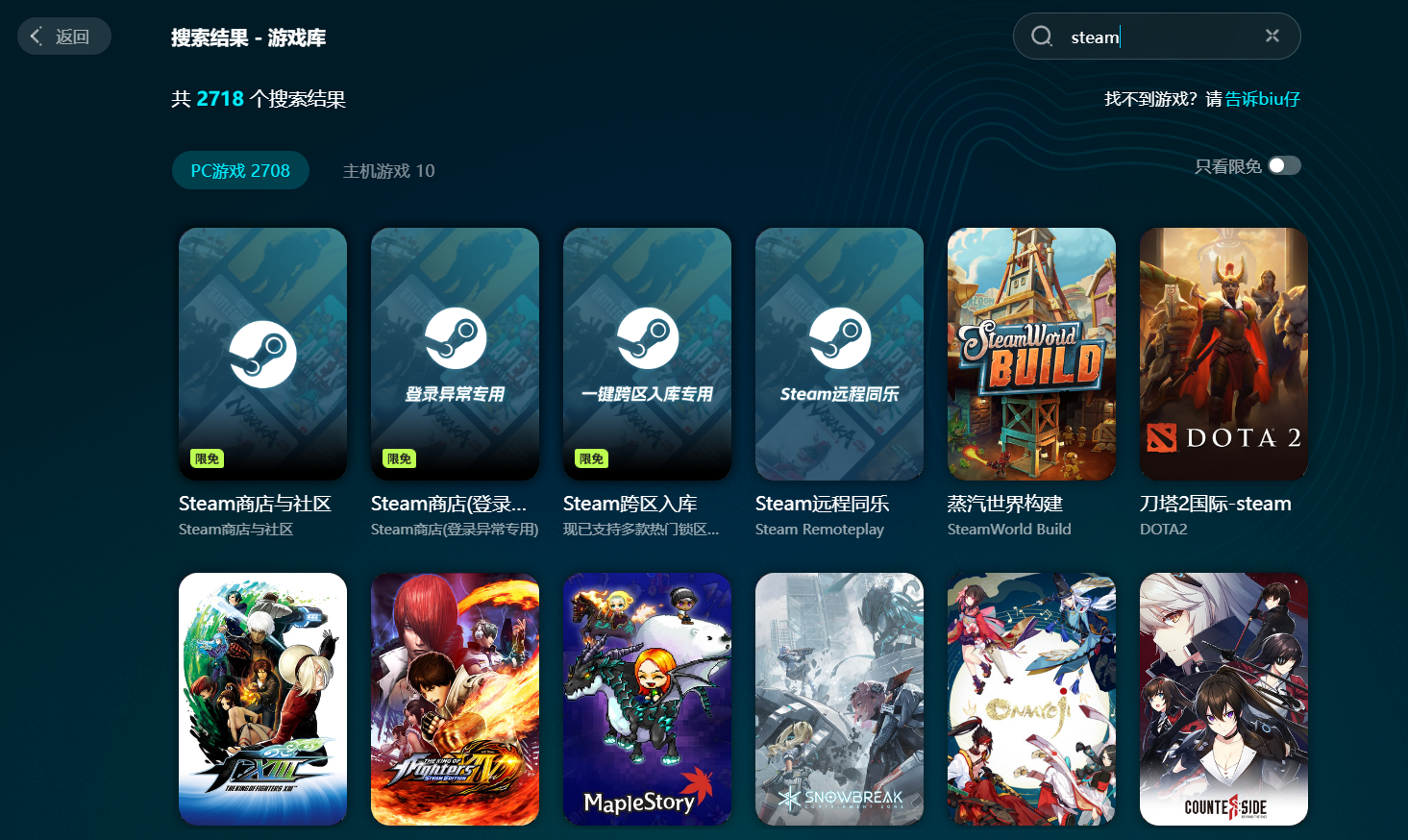
Task: Open the 告诉biu仔 link
Action: 1262,99
